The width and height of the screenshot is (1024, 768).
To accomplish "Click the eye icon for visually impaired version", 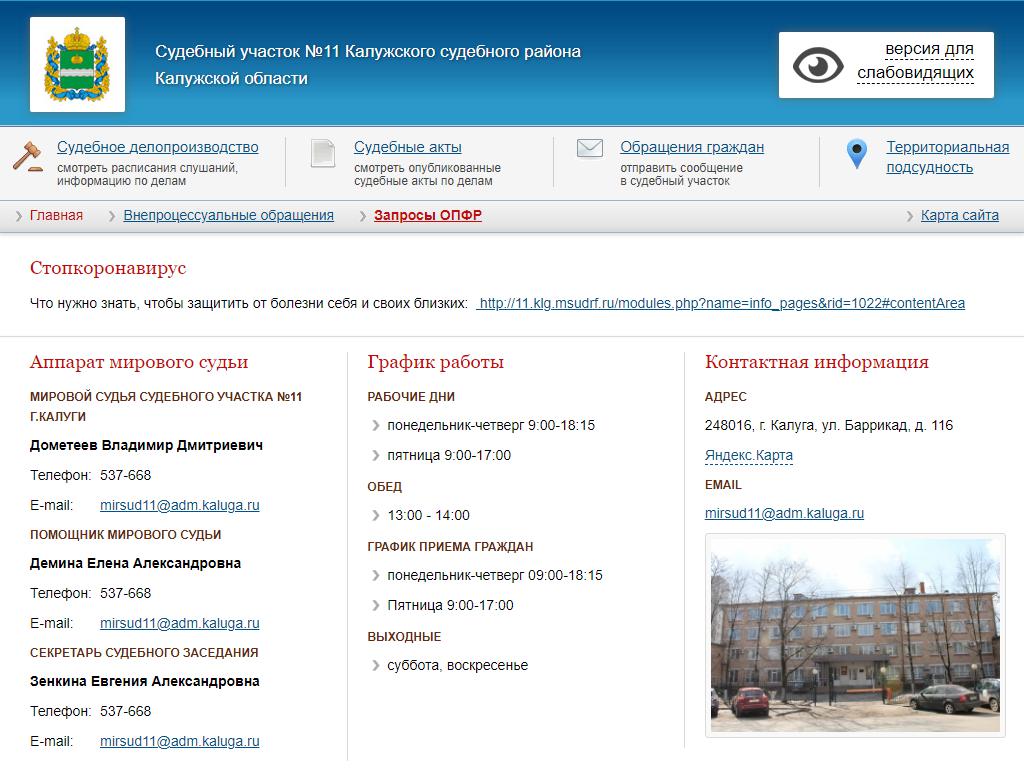I will [818, 65].
